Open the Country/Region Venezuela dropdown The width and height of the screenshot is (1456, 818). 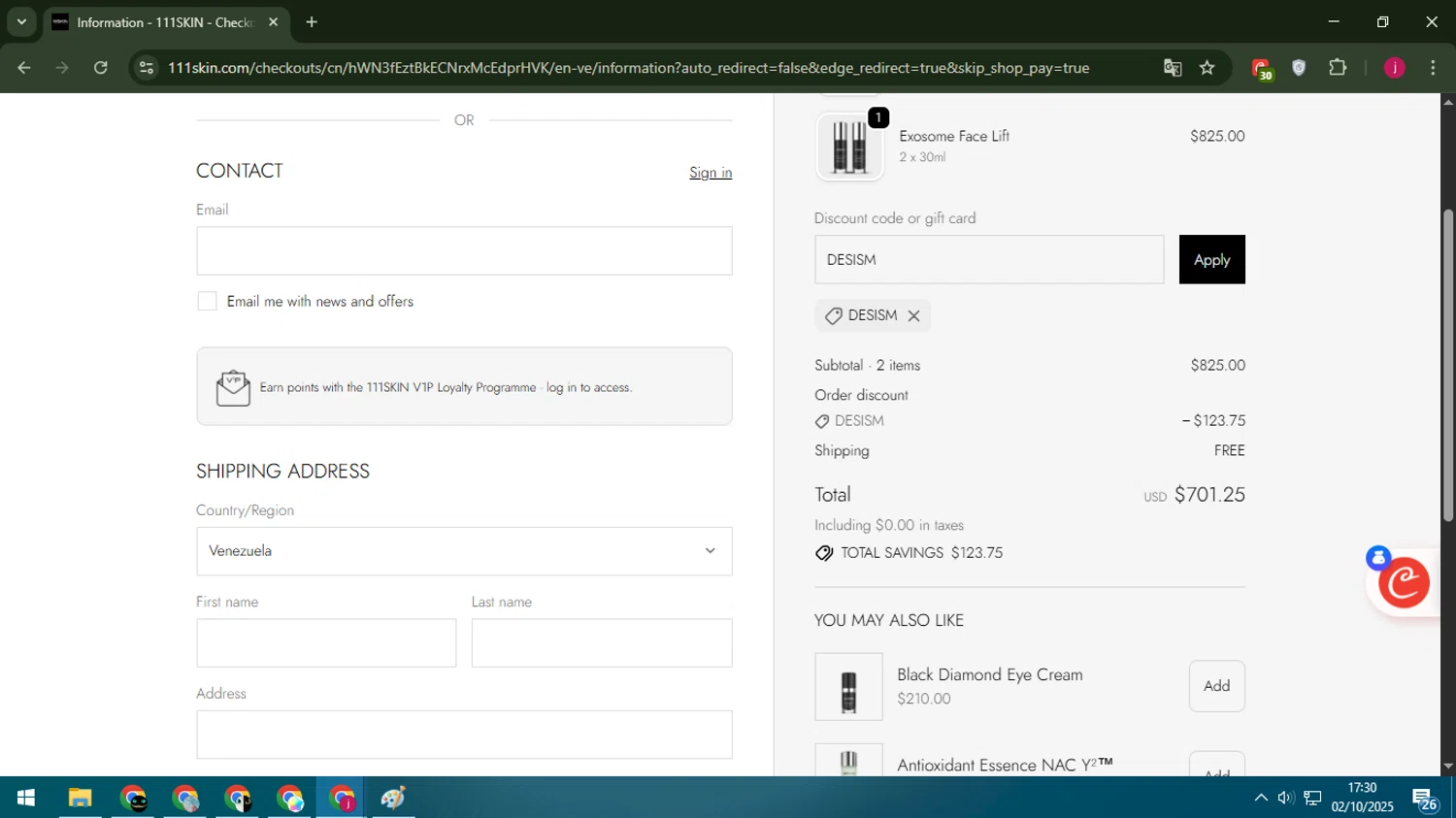tap(464, 551)
